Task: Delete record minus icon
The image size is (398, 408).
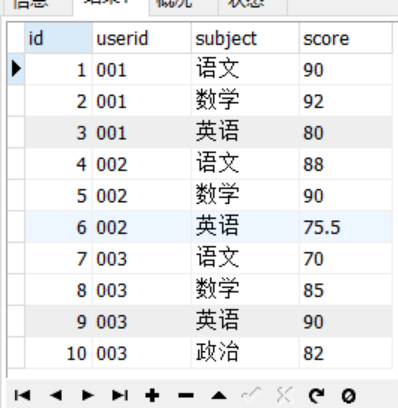Action: (186, 396)
